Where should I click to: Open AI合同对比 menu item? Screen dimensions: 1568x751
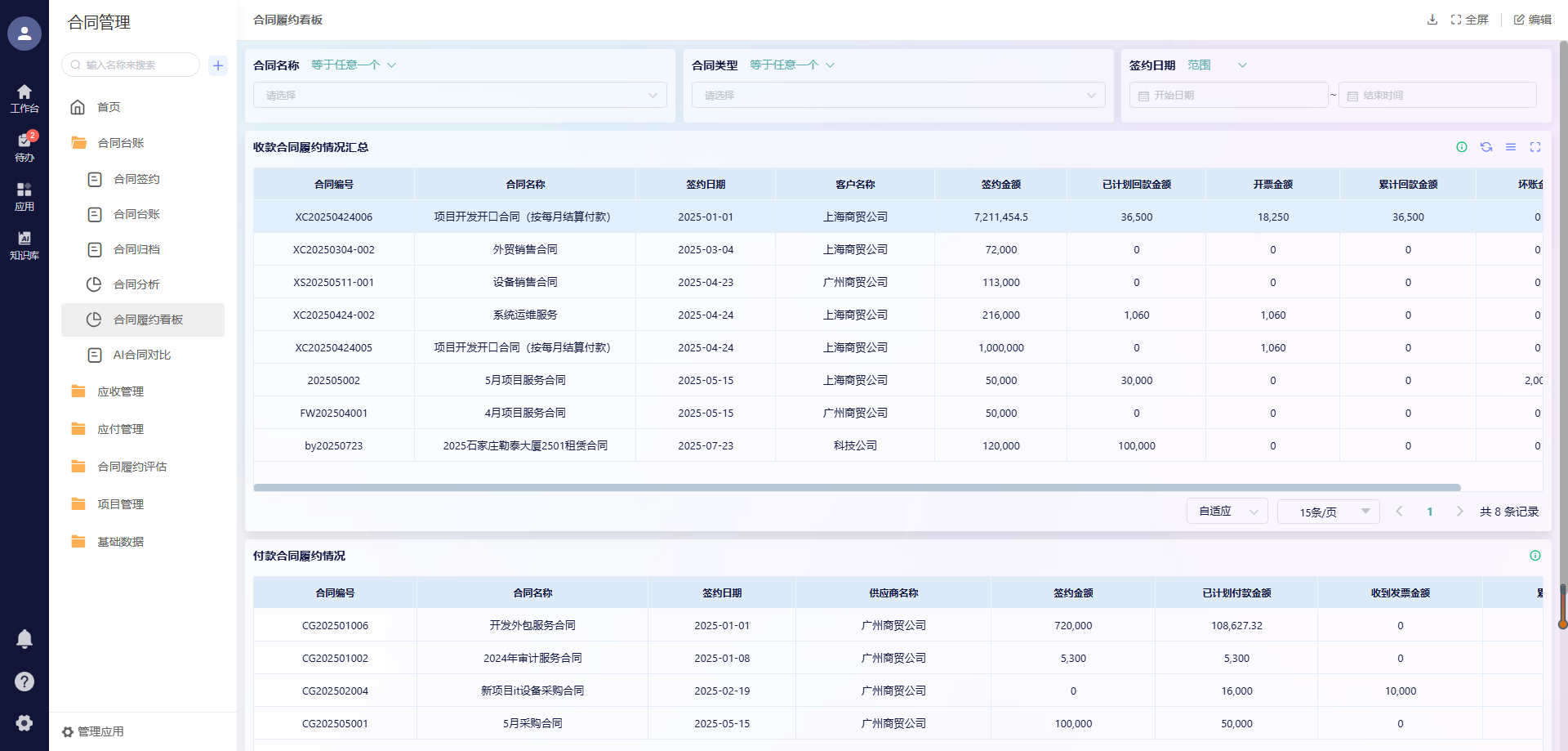[141, 355]
